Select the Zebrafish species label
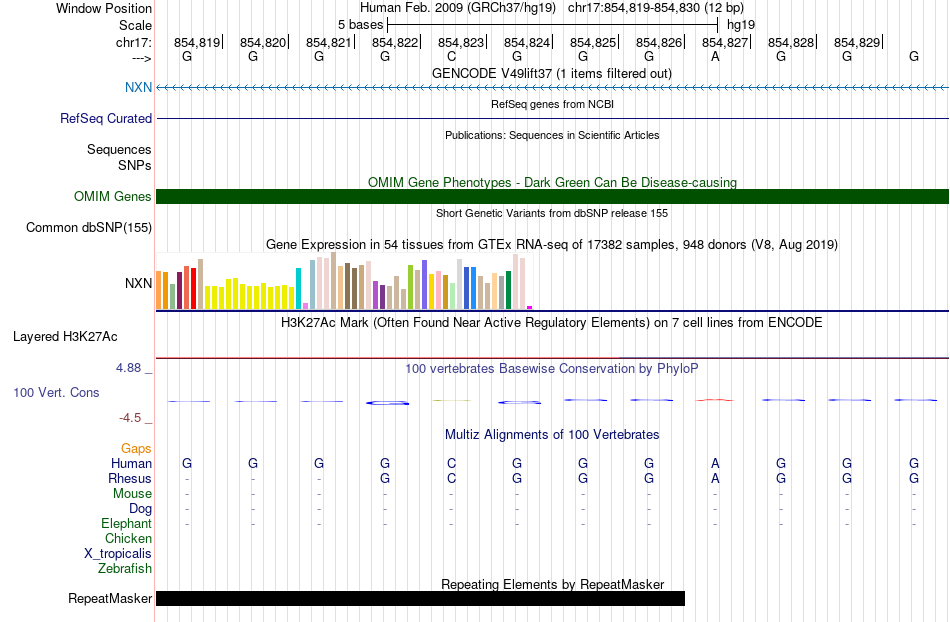Image resolution: width=950 pixels, height=622 pixels. tap(124, 568)
